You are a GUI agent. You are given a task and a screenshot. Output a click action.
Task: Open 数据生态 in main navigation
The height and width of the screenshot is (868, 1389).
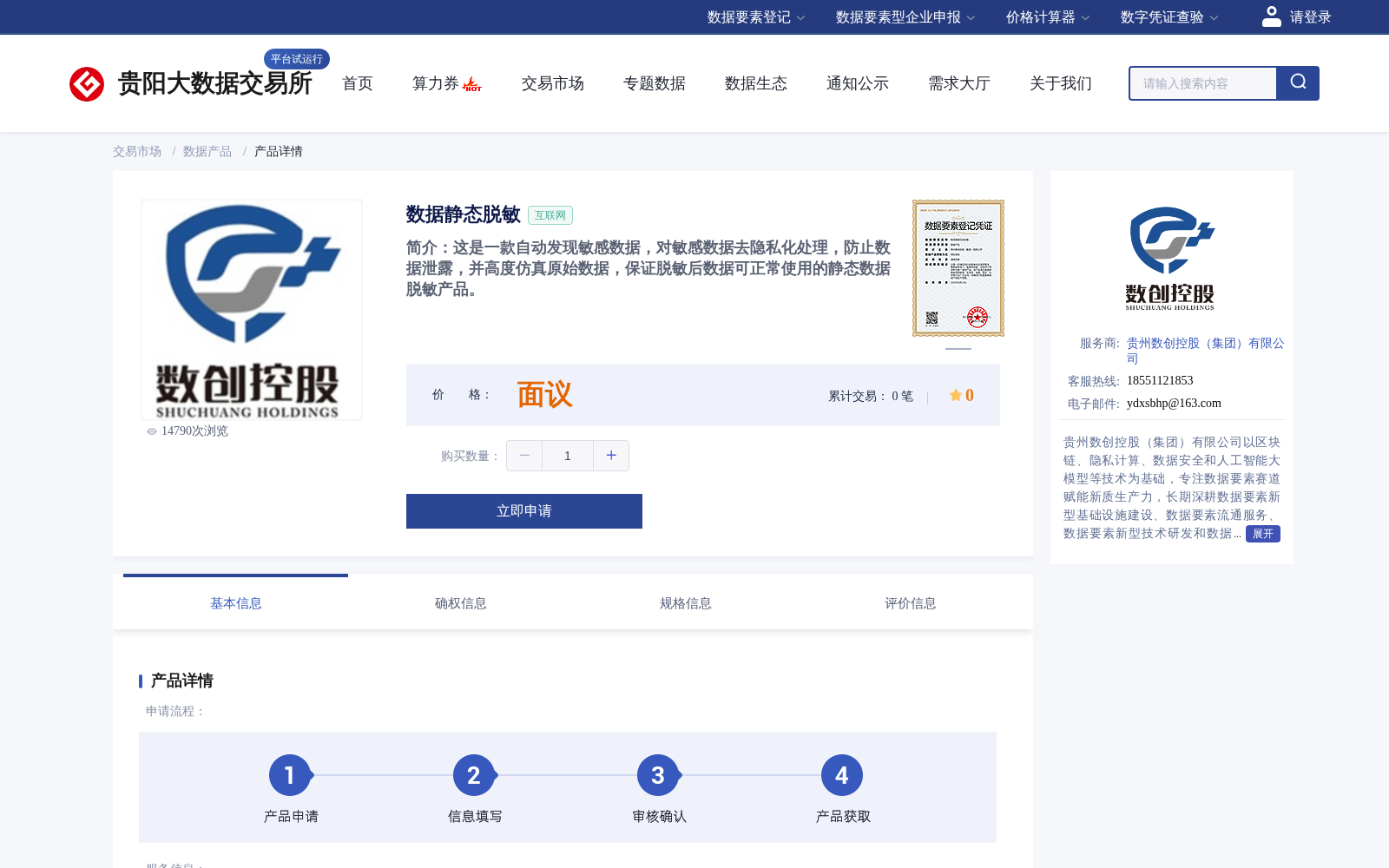point(756,83)
